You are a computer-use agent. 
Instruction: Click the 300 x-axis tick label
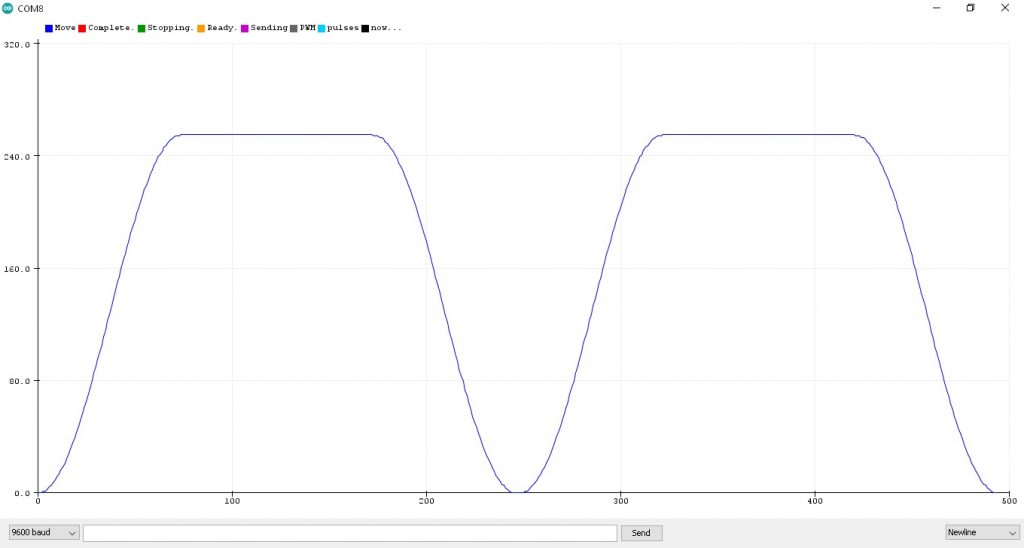(620, 501)
